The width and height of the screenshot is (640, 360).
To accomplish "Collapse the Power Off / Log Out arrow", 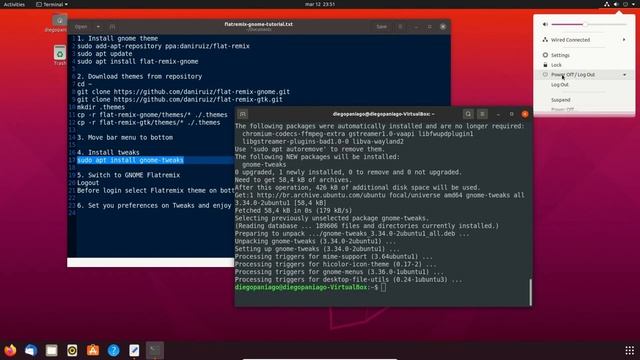I will [x=624, y=75].
